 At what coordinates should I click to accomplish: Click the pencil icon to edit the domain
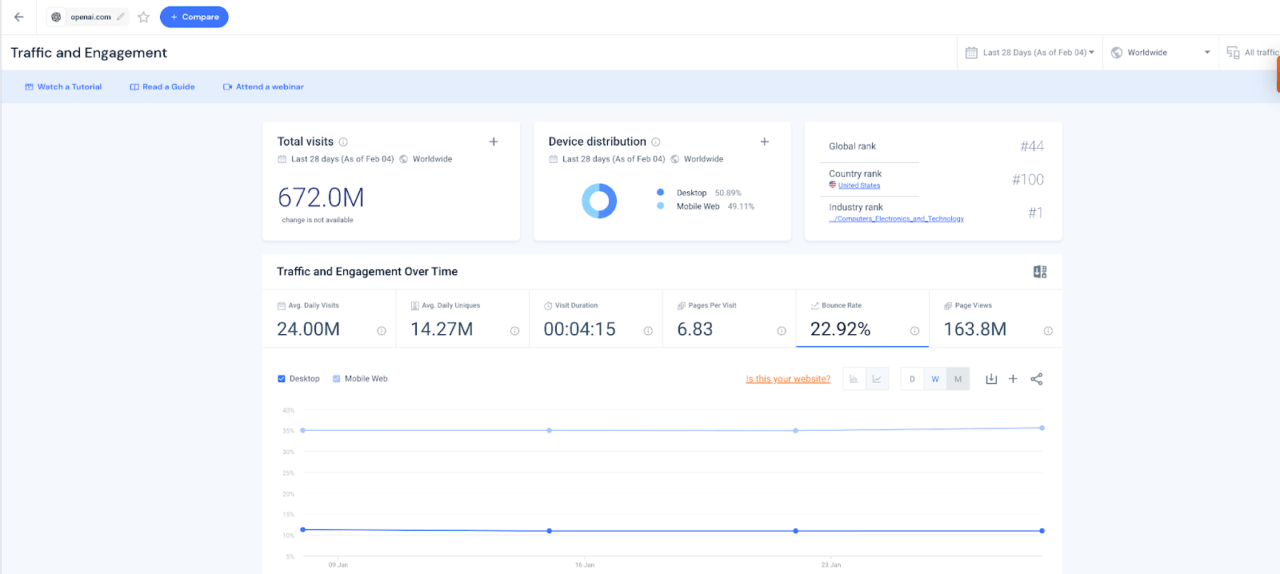click(121, 17)
